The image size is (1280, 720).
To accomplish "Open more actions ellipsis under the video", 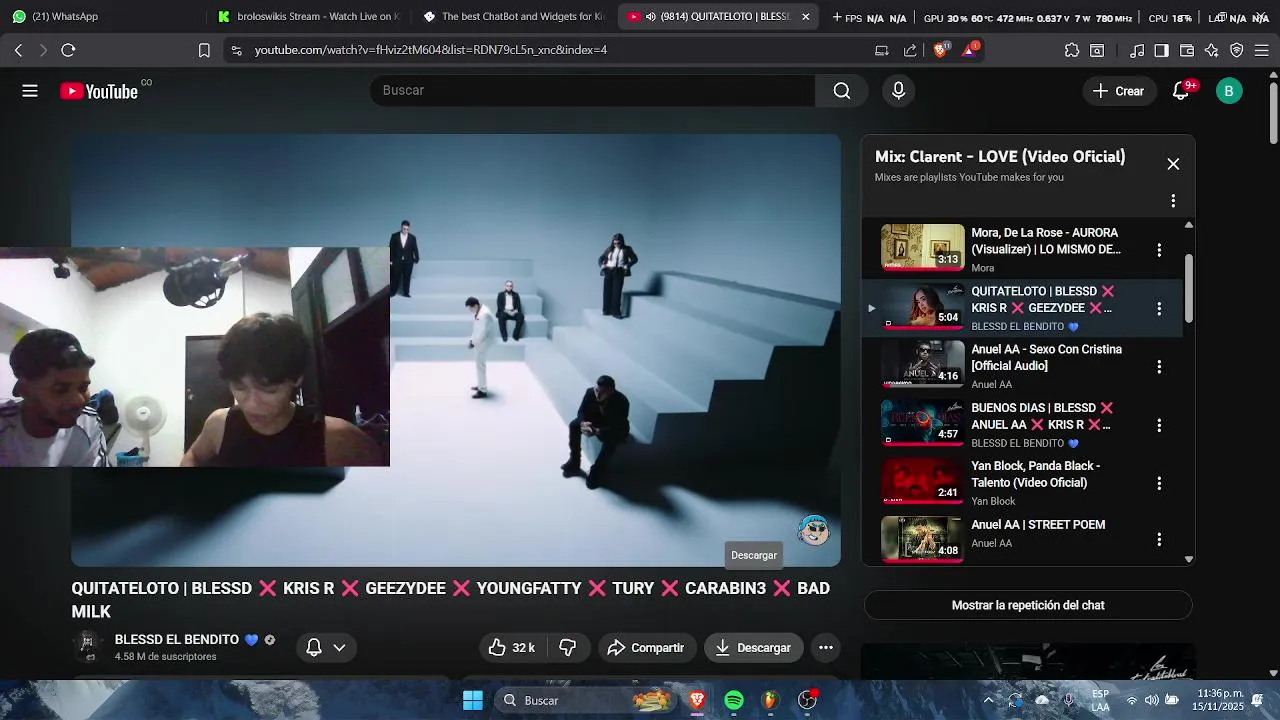I will coord(826,648).
